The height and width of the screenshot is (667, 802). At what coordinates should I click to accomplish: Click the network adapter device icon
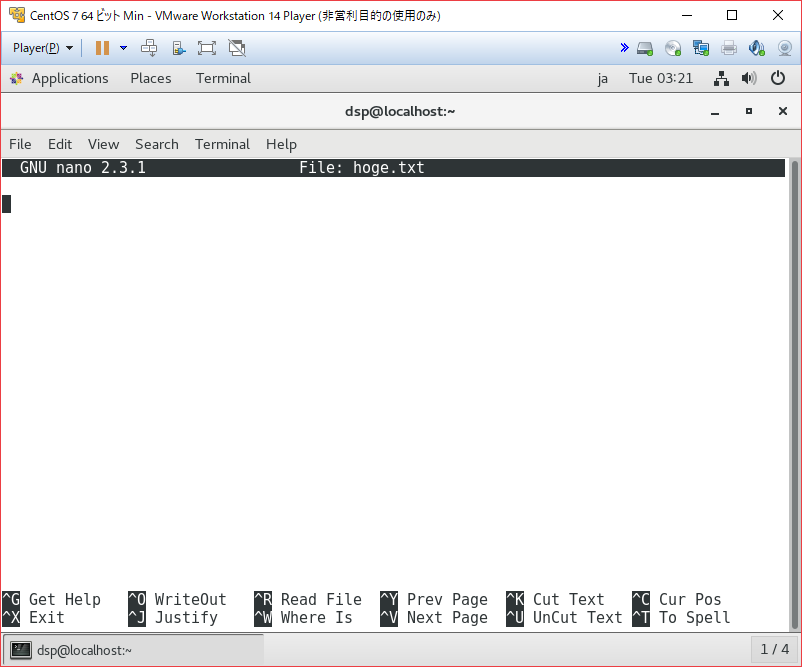click(x=701, y=49)
